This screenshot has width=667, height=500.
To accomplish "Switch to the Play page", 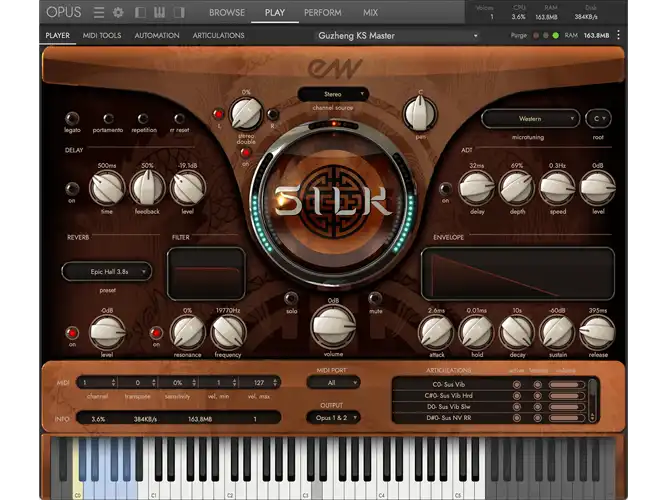I will [x=275, y=13].
